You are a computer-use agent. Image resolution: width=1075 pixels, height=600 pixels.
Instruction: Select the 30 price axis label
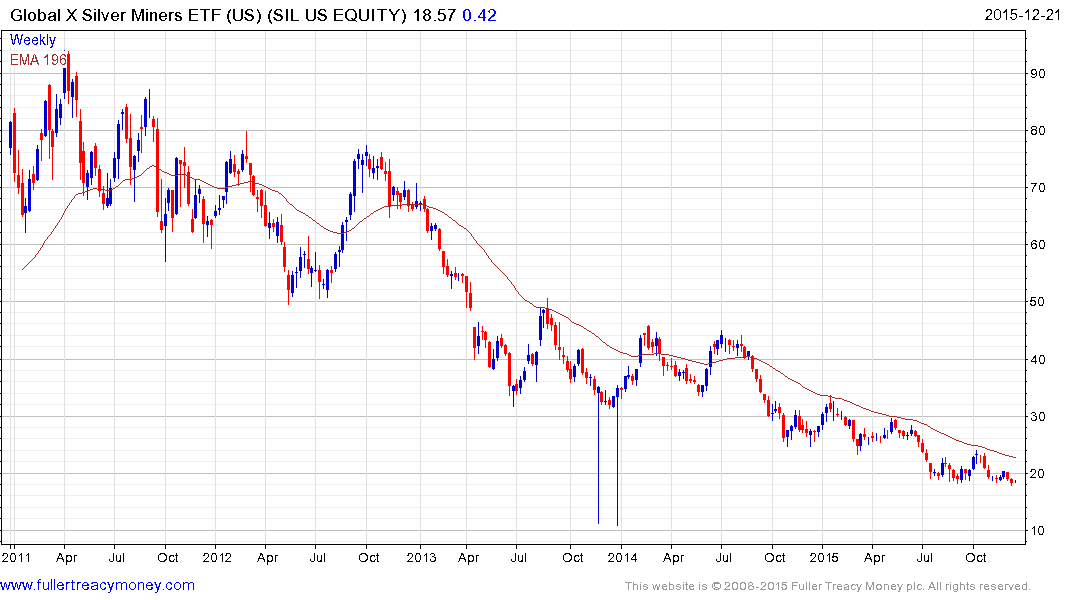[x=1038, y=417]
